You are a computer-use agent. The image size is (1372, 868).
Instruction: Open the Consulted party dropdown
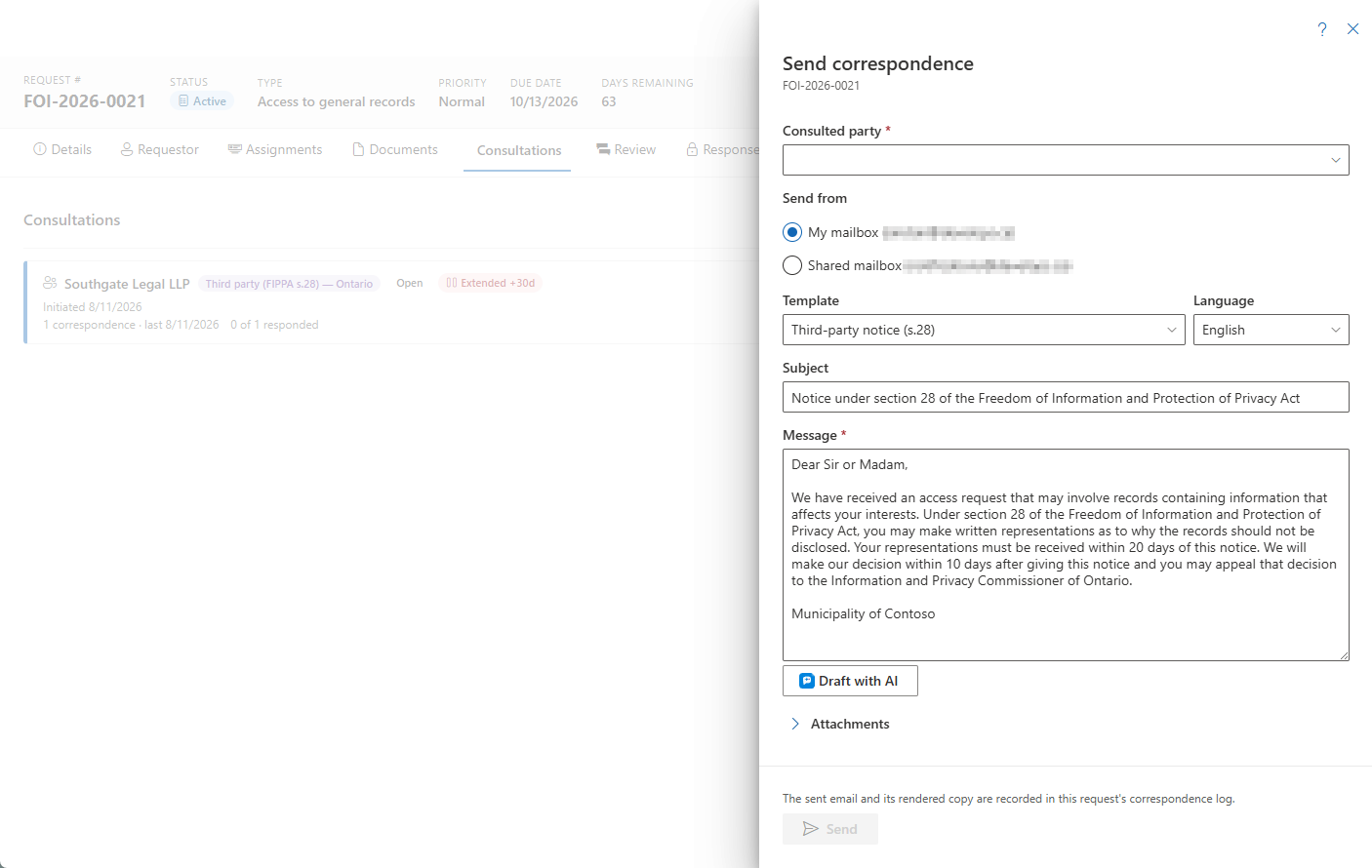(x=1066, y=160)
